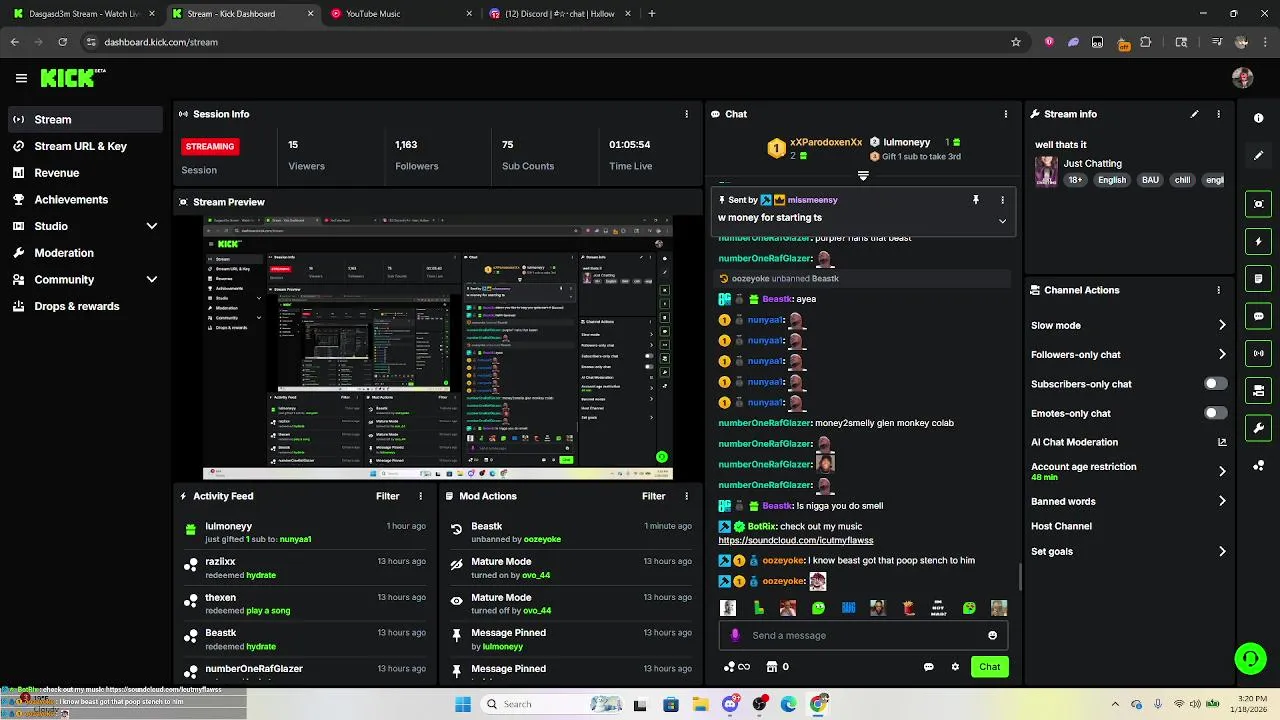Screen dimensions: 1280x720
Task: Click the wrench icon in right rail
Action: [x=1258, y=428]
